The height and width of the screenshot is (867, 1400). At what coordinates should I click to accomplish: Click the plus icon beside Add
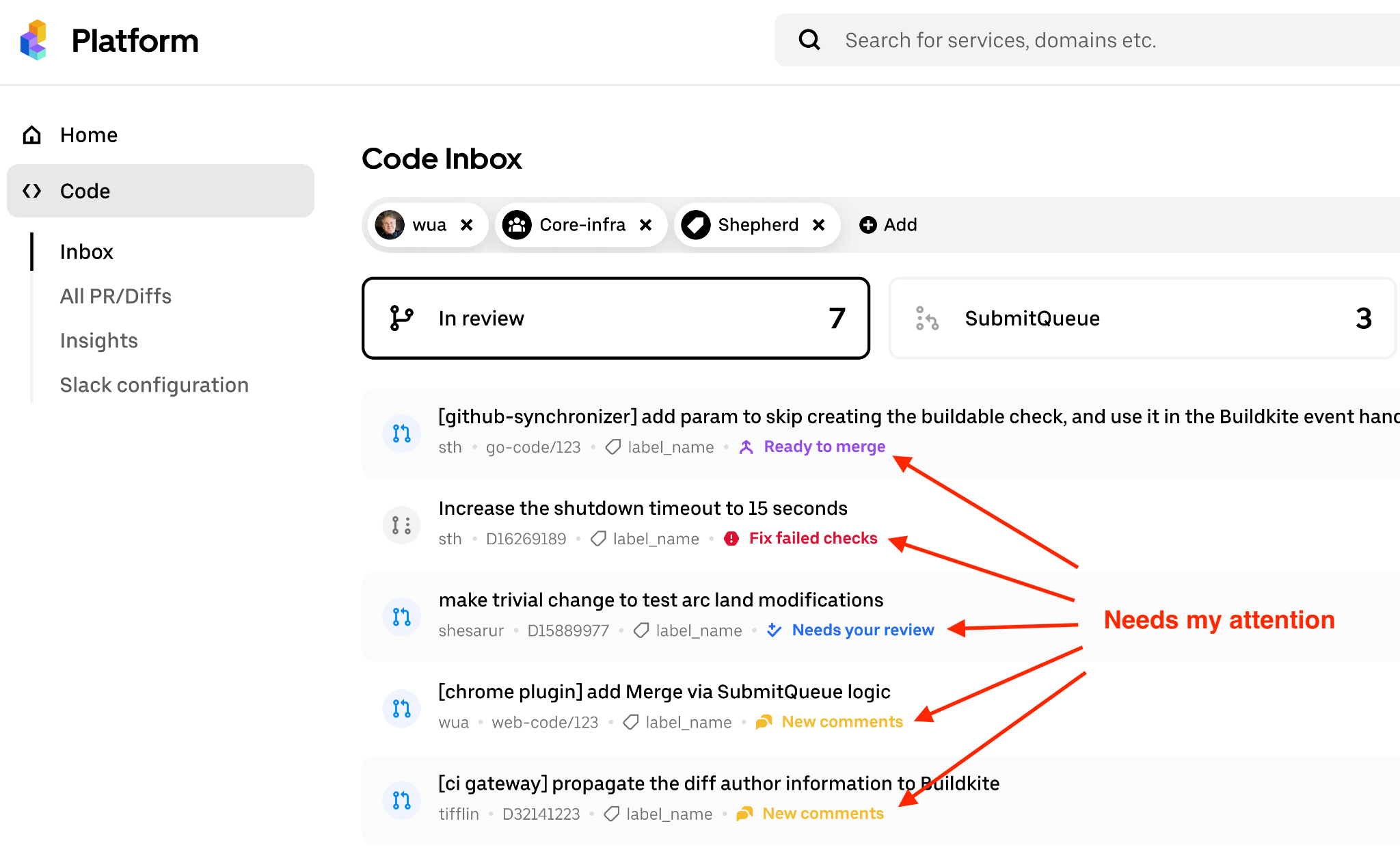click(868, 225)
